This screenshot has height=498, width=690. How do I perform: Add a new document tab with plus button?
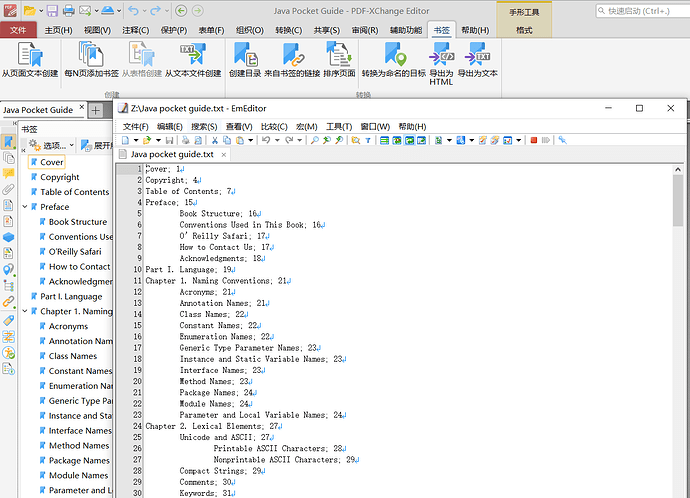(96, 110)
